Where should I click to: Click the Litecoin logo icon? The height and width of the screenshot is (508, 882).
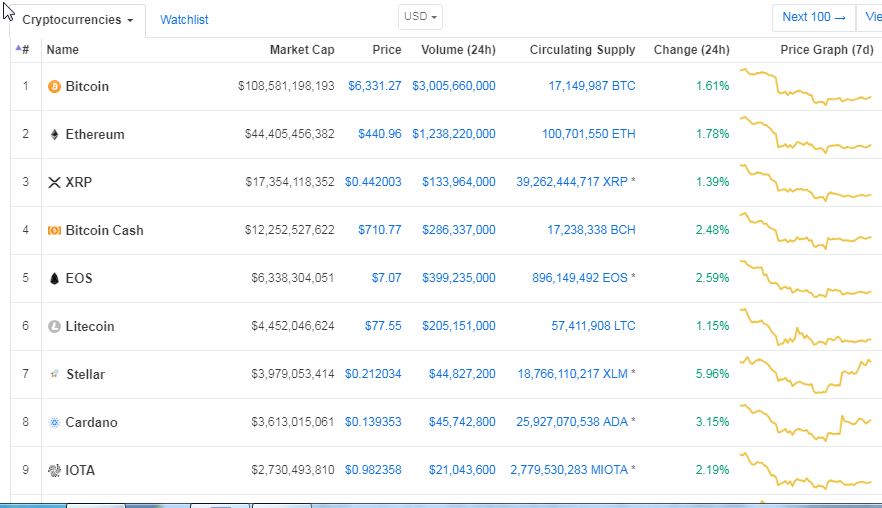[x=54, y=326]
